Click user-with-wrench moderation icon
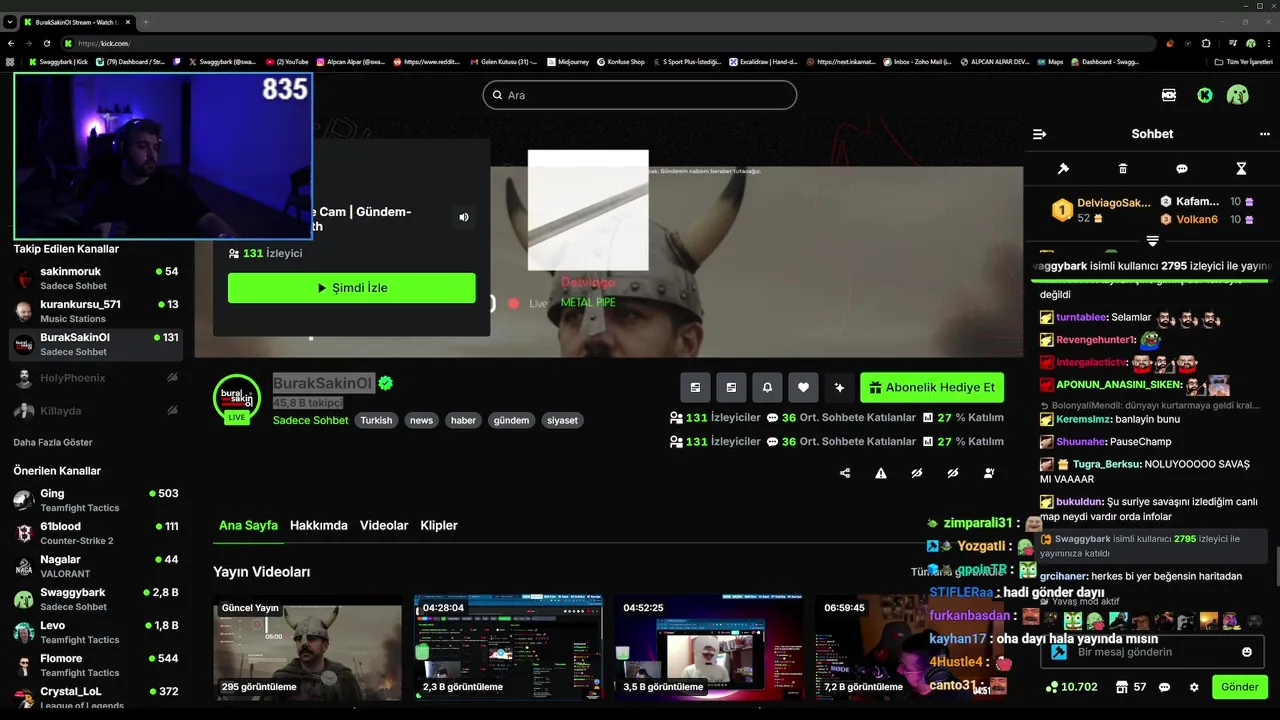The height and width of the screenshot is (720, 1280). tap(989, 473)
